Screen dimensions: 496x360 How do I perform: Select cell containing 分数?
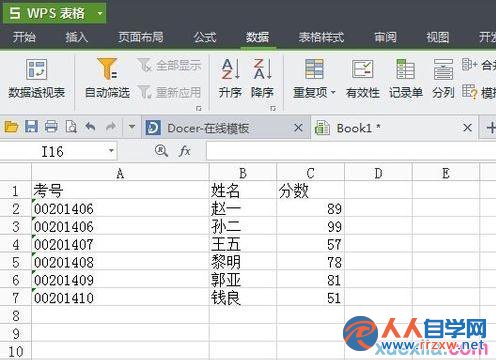pyautogui.click(x=310, y=191)
